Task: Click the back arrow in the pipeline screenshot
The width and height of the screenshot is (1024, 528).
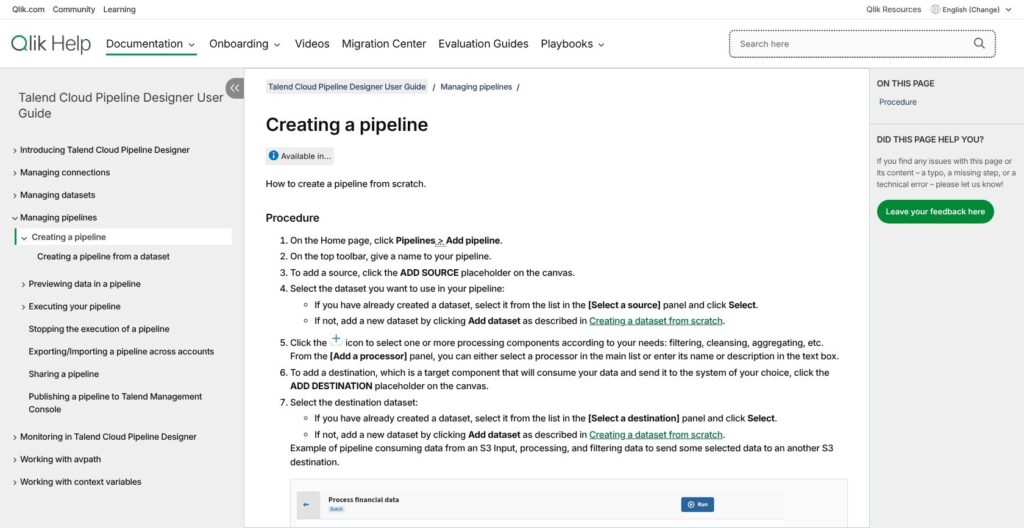Action: (306, 505)
